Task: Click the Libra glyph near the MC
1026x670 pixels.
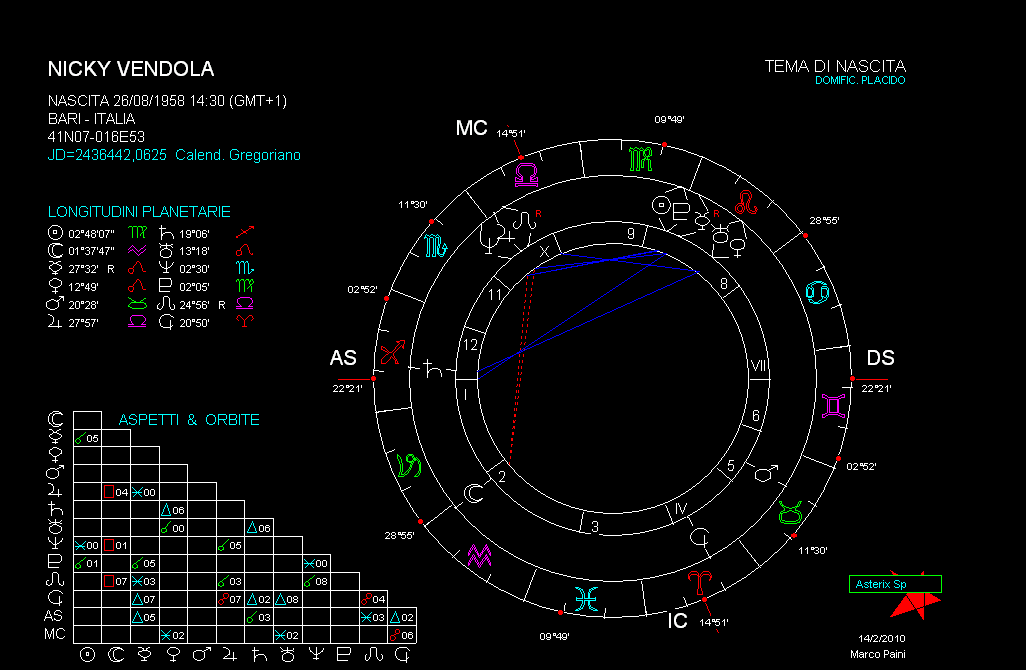Action: (x=526, y=175)
